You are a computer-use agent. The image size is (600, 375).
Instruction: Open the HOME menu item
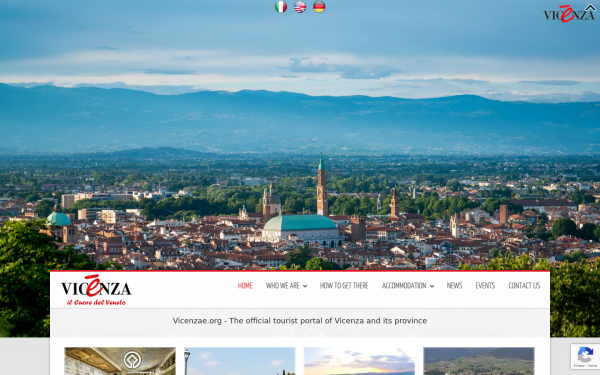245,286
